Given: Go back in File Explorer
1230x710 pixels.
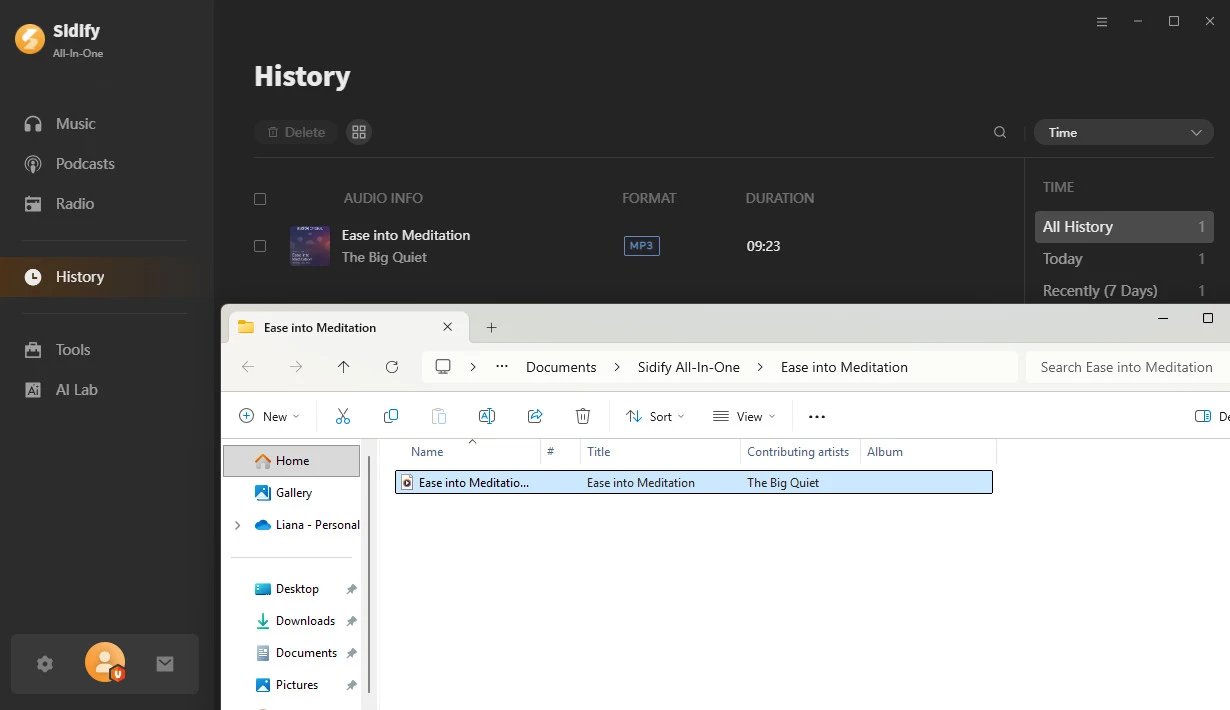Looking at the screenshot, I should 248,367.
